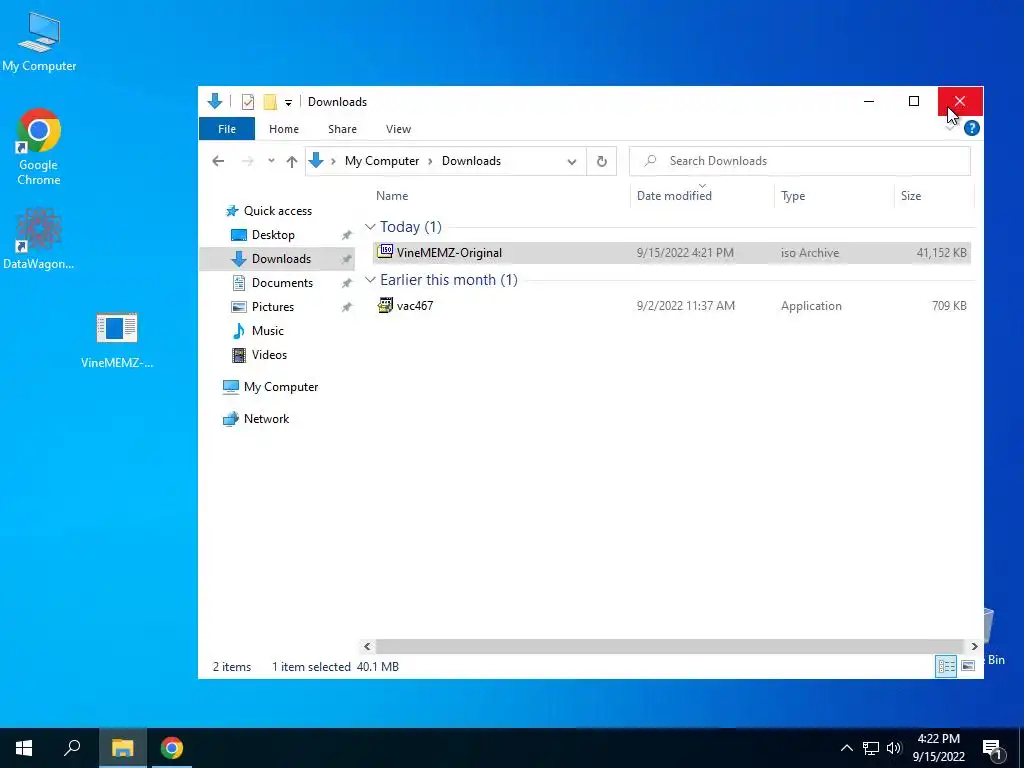1024x768 pixels.
Task: Click File Explorer on the taskbar
Action: [x=122, y=748]
